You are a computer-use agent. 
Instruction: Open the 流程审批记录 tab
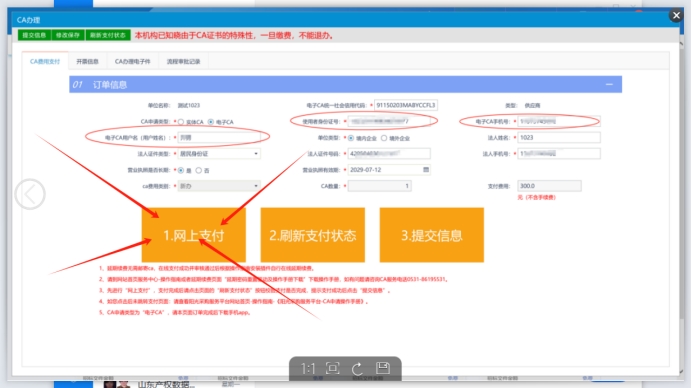pyautogui.click(x=183, y=61)
